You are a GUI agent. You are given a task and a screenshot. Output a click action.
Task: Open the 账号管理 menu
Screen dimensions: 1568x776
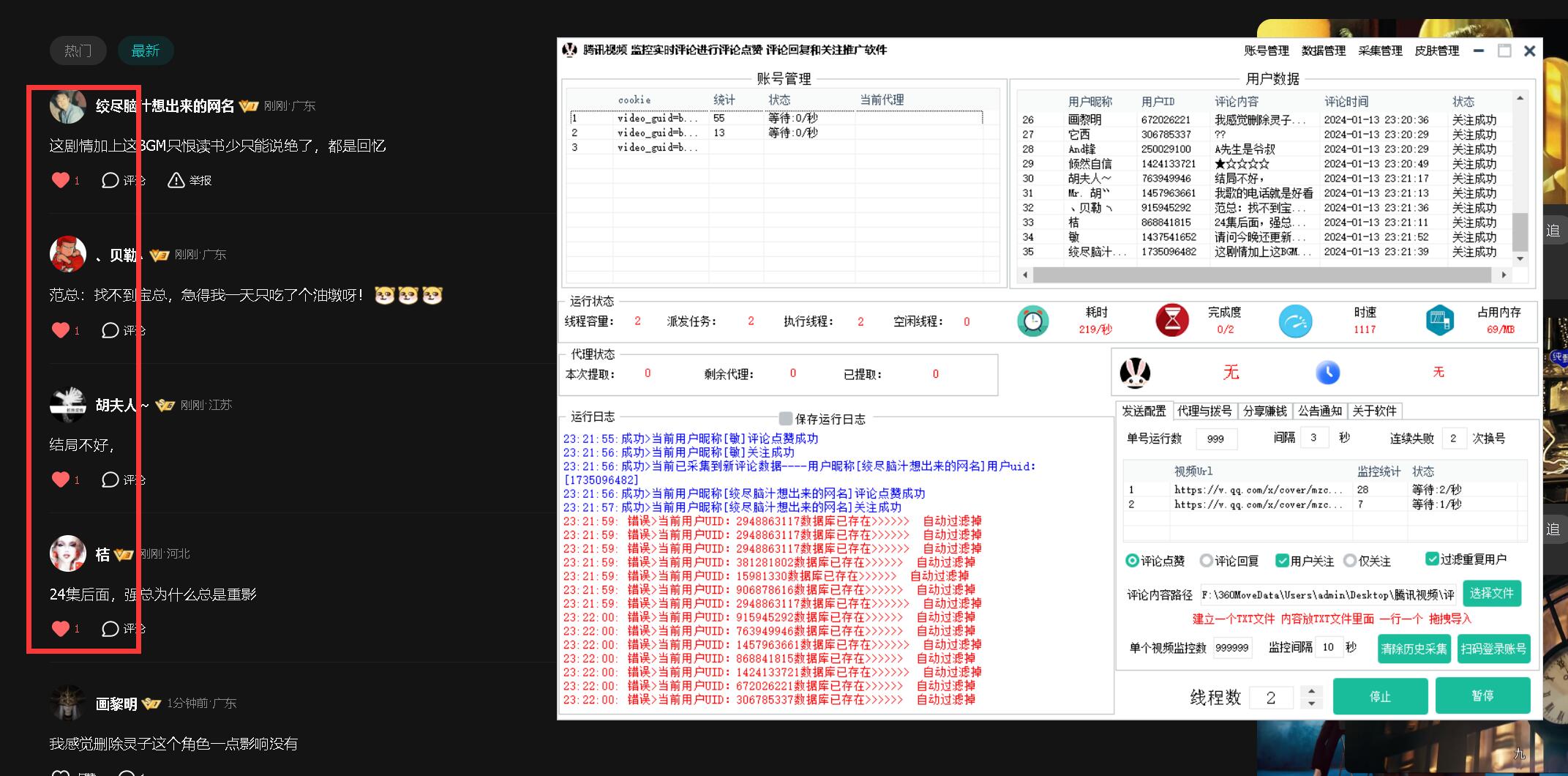pos(1266,51)
